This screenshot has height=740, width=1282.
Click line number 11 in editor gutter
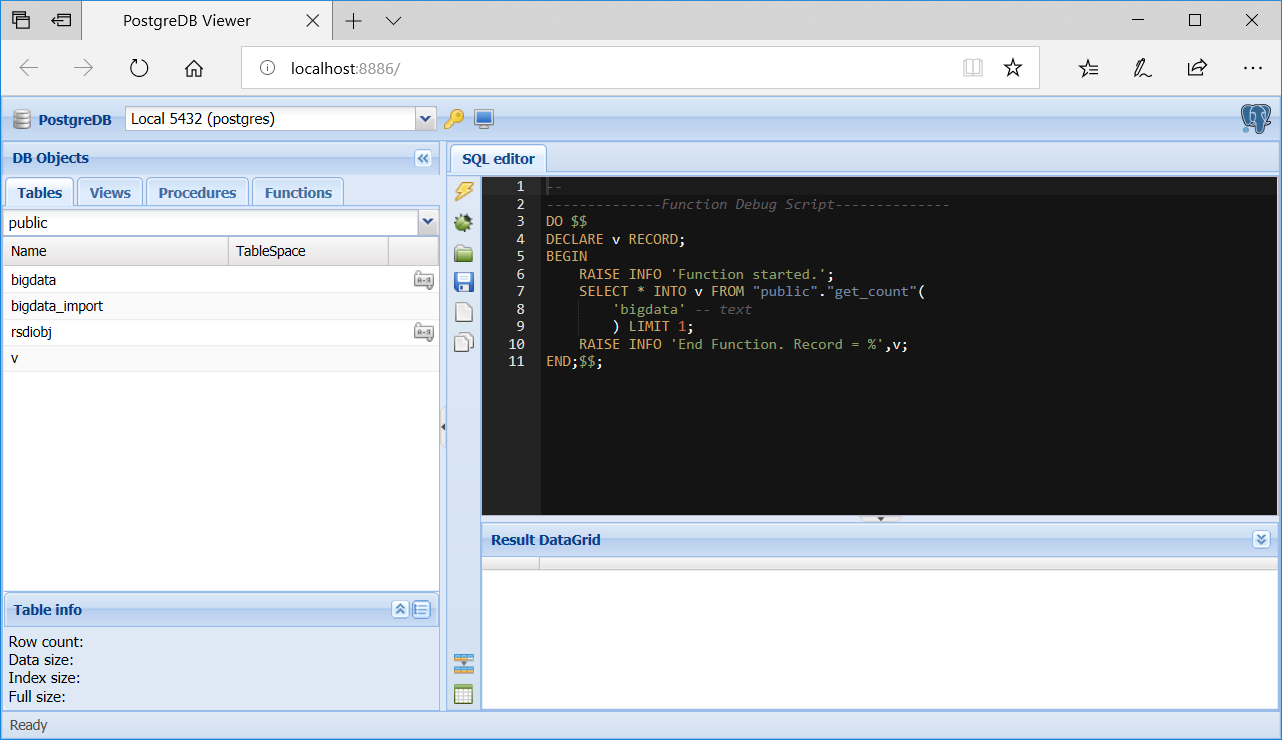pos(516,361)
